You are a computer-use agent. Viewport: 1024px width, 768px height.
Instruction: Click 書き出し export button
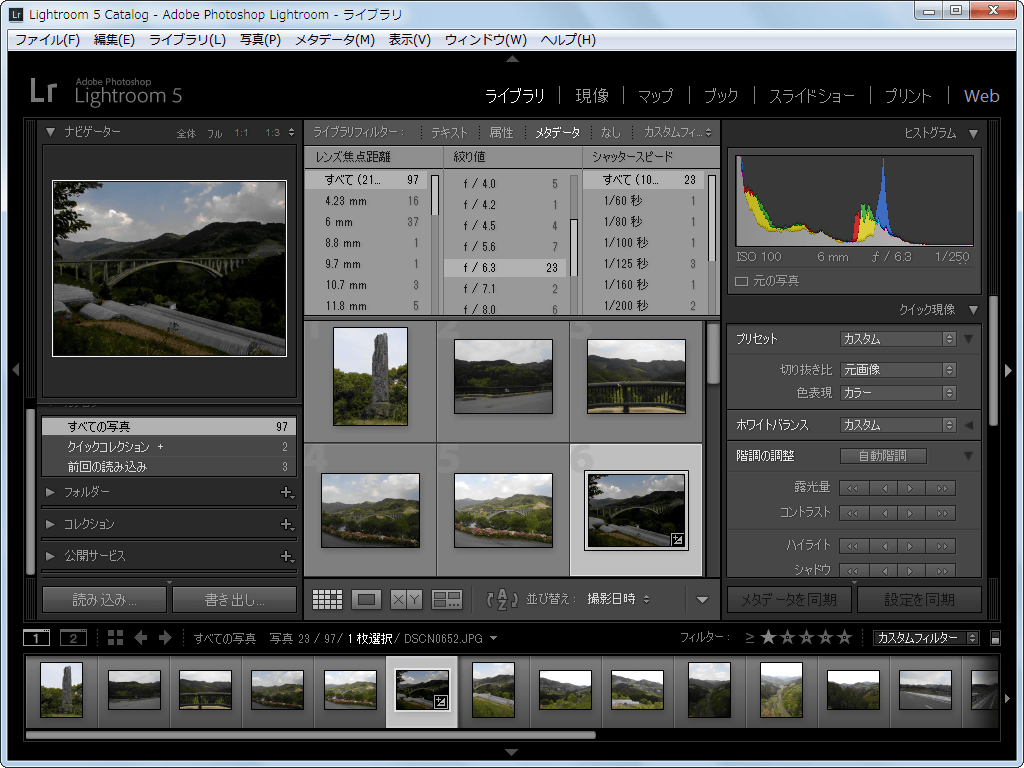pos(234,600)
